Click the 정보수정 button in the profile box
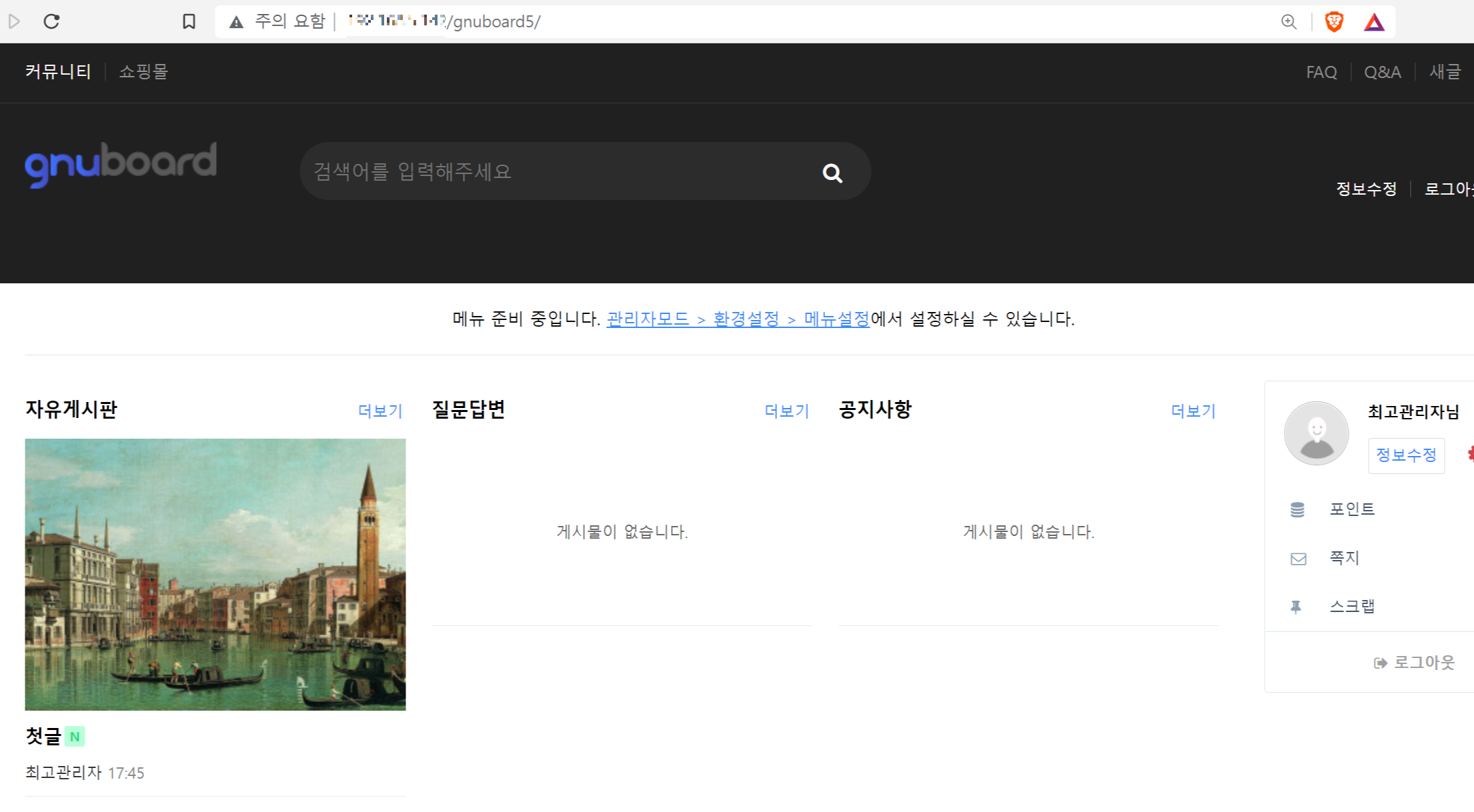Screen dimensions: 1474x812 tap(1406, 455)
